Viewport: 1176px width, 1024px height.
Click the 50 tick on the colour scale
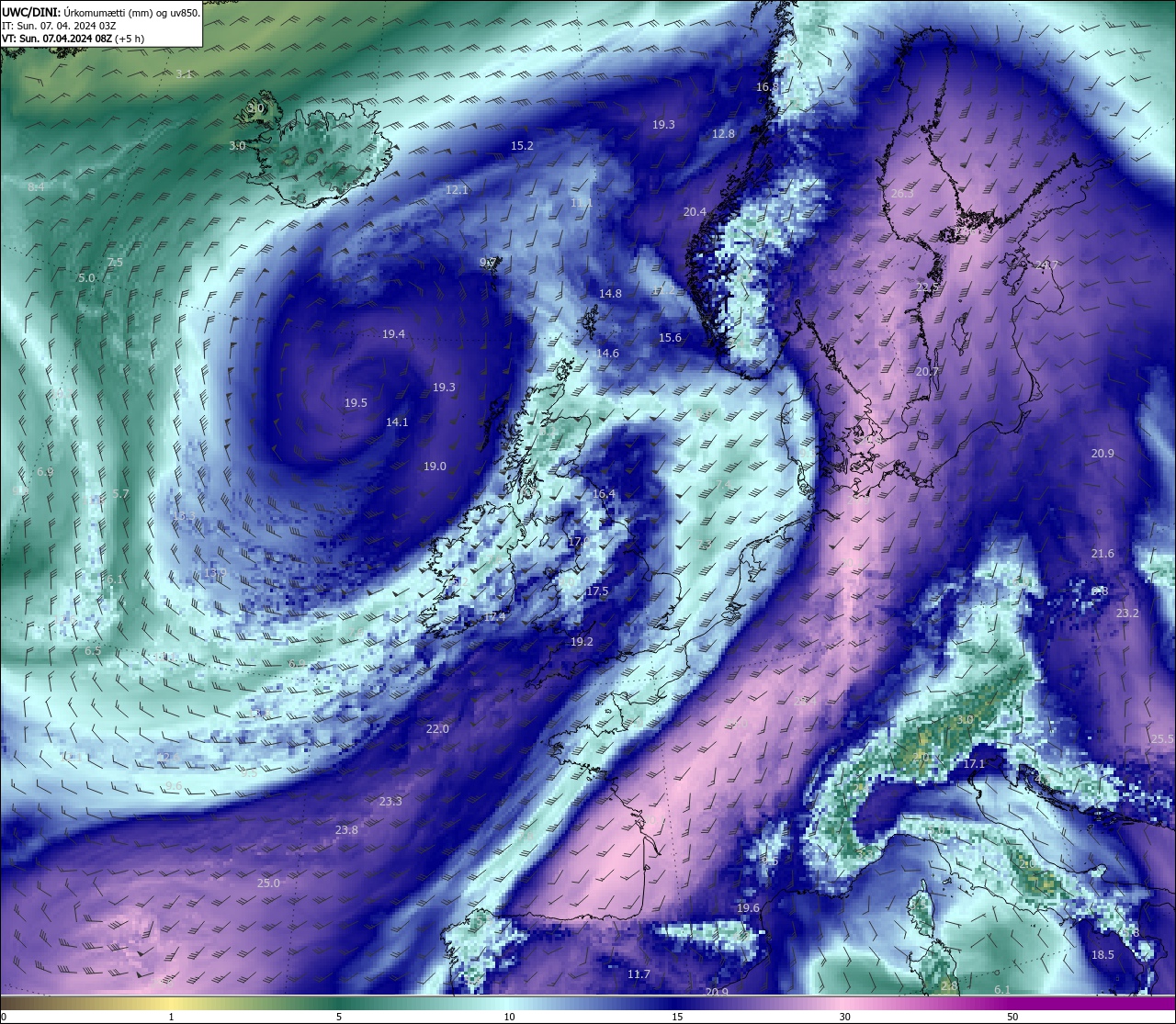tap(1012, 1017)
